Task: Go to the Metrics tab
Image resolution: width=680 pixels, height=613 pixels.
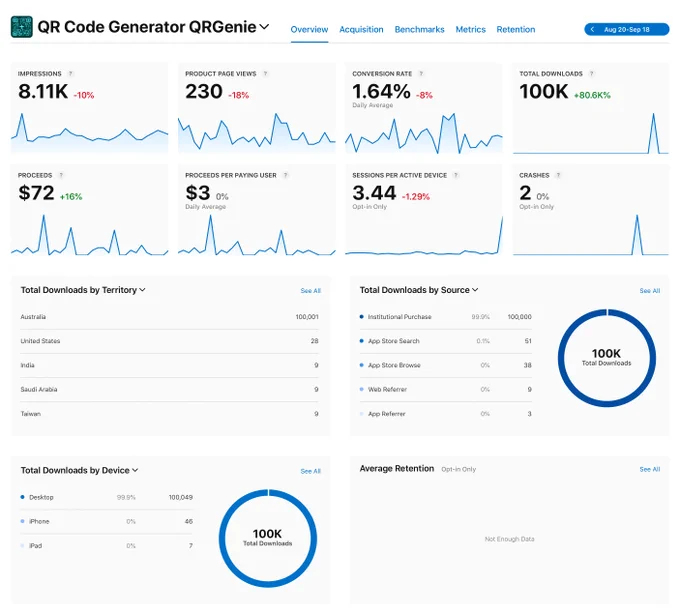Action: pyautogui.click(x=471, y=29)
